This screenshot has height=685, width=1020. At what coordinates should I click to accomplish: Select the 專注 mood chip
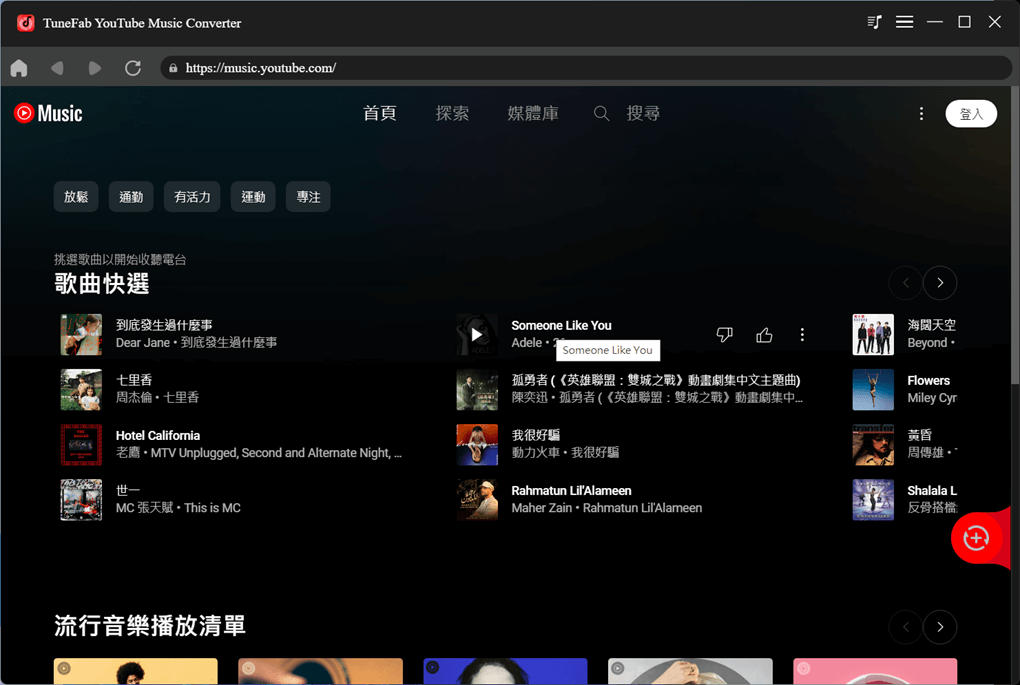tap(308, 197)
